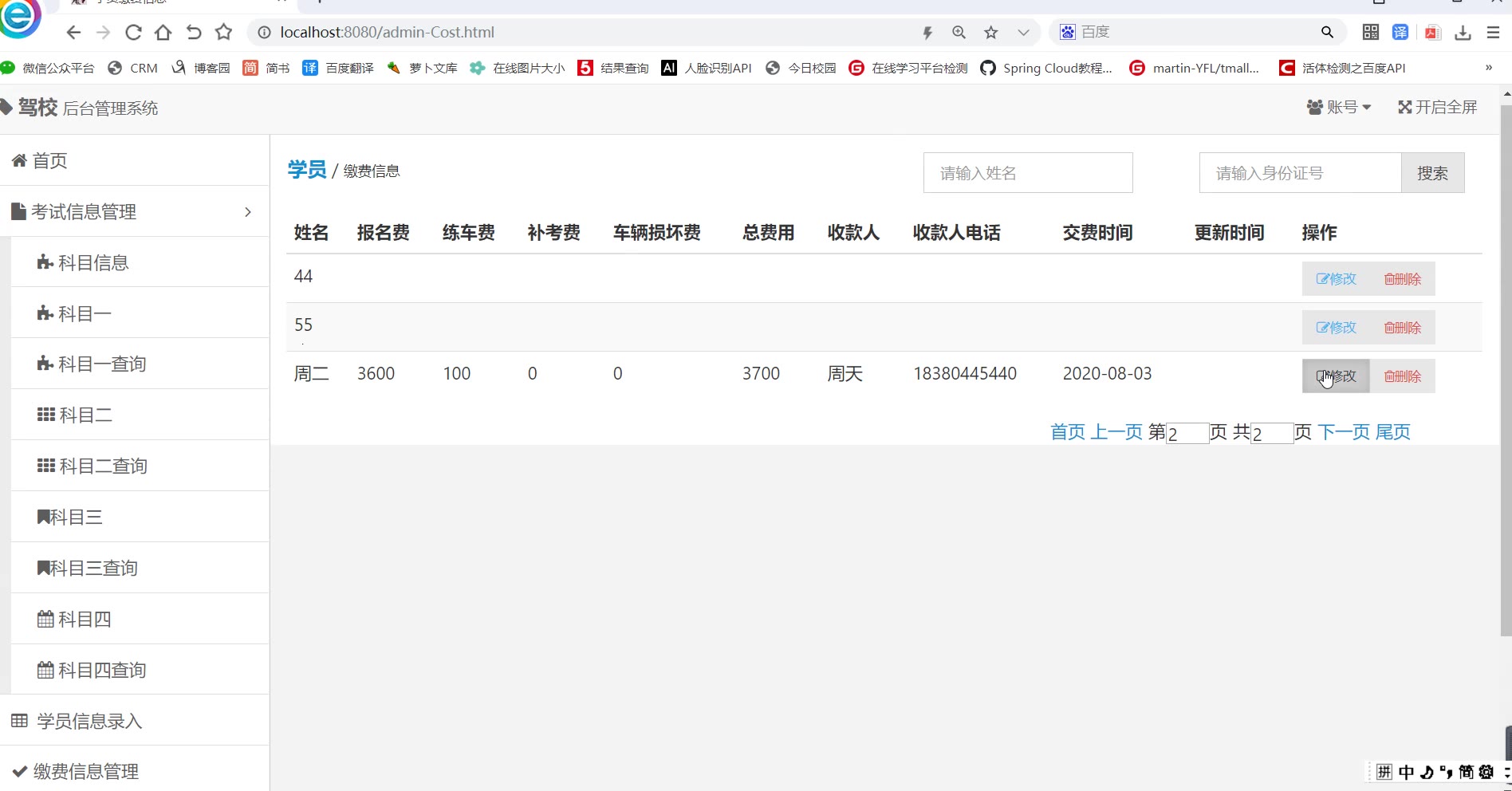Screen dimensions: 1512x791
Task: Open the 人脸识别API bookmark
Action: coord(707,68)
